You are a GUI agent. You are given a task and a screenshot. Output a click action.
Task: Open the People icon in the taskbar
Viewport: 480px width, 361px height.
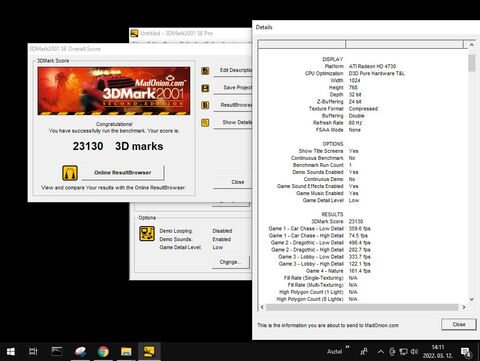[364, 351]
